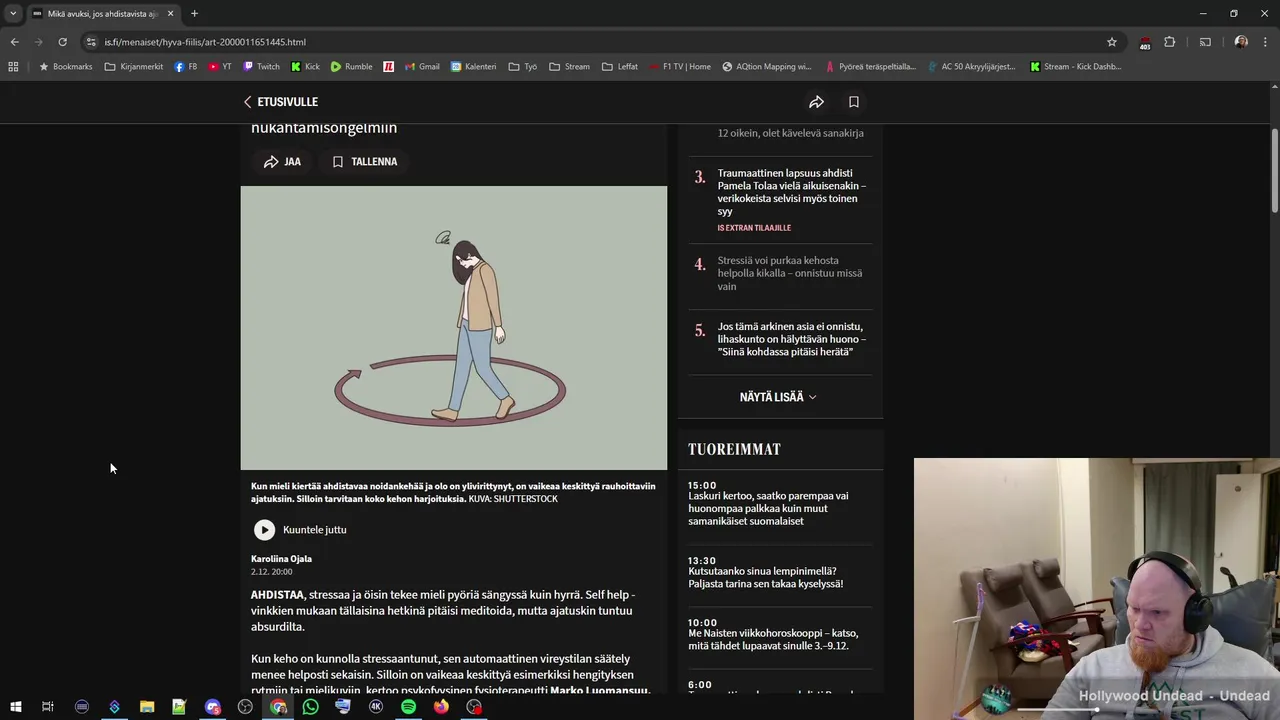Open the Kalenteri bookmark
Viewport: 1280px width, 720px height.
[x=474, y=67]
